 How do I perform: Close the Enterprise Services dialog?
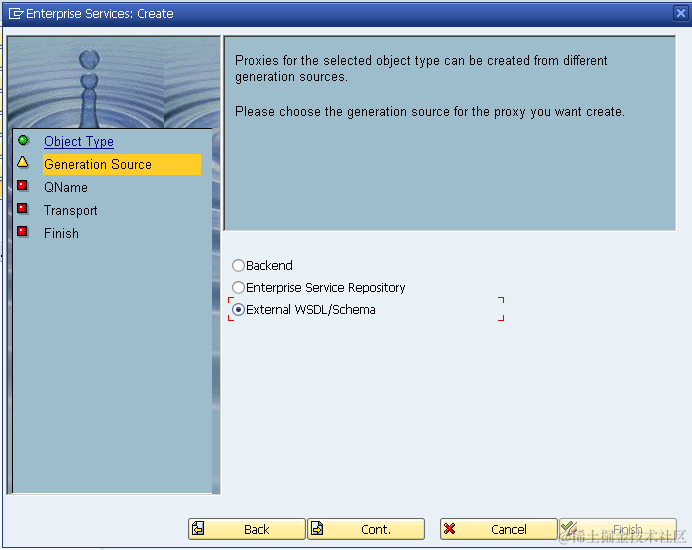click(x=681, y=13)
